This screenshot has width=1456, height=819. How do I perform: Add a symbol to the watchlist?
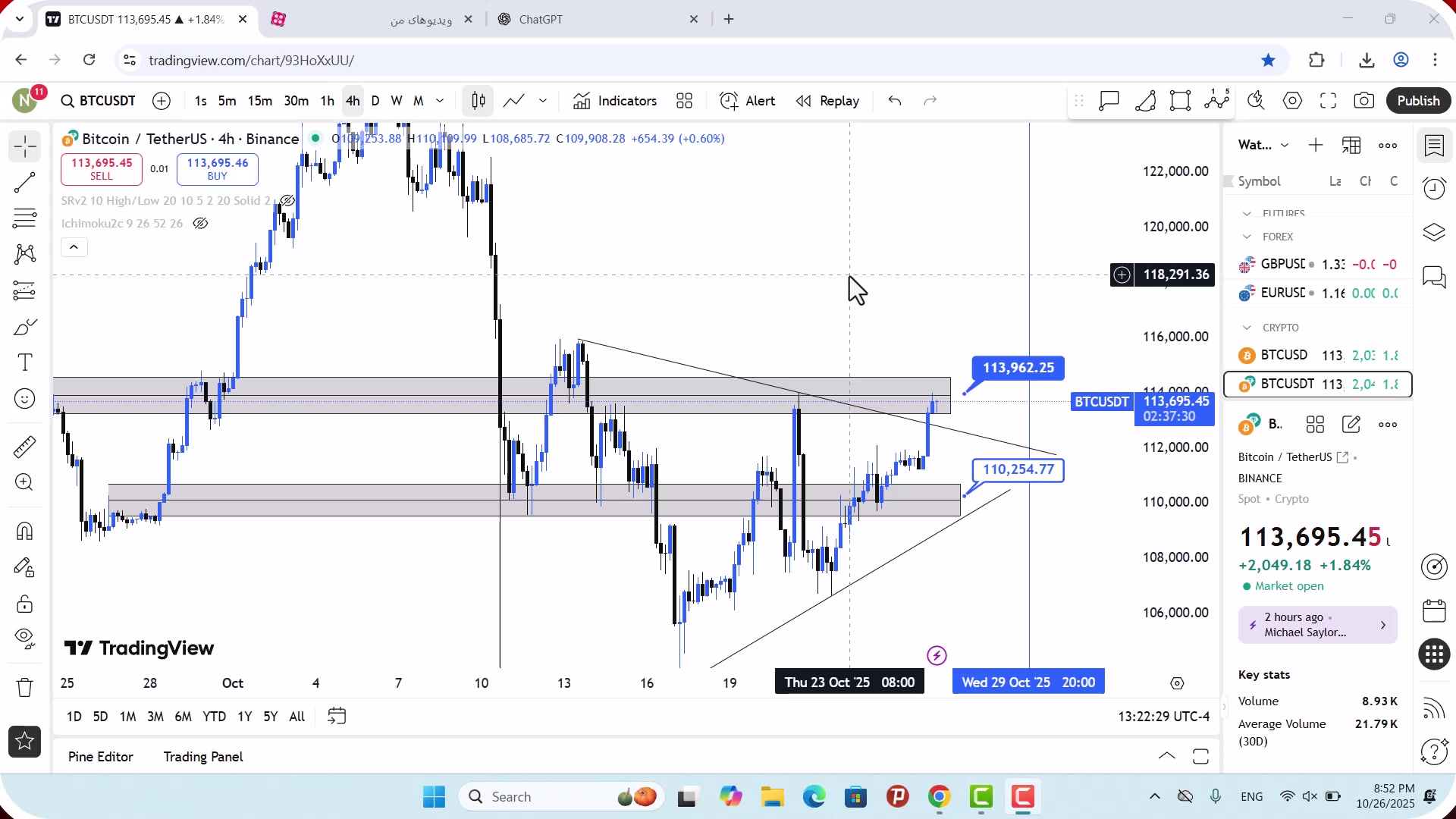pyautogui.click(x=1316, y=145)
